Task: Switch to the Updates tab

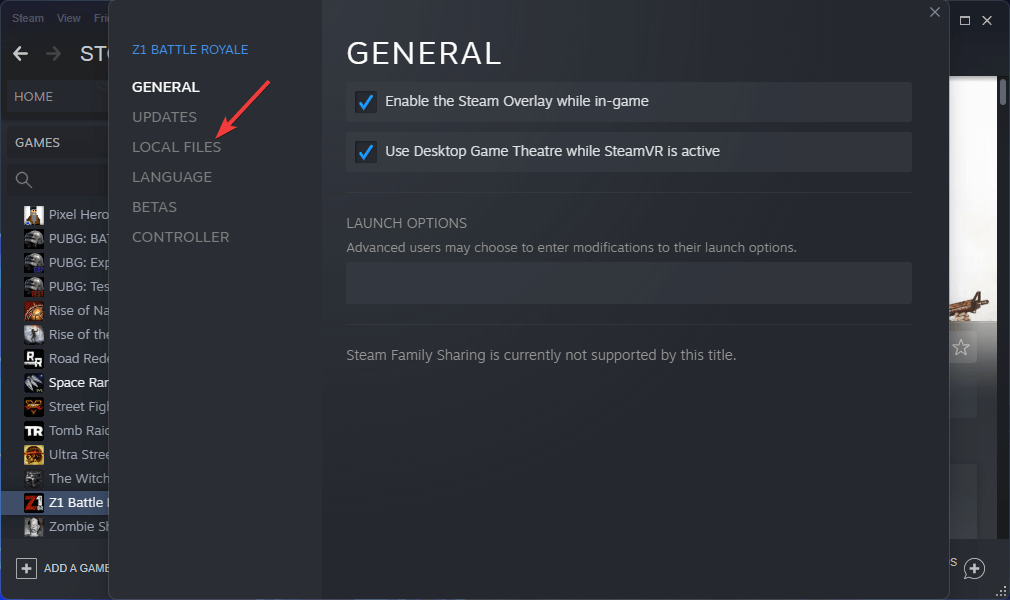Action: tap(164, 117)
